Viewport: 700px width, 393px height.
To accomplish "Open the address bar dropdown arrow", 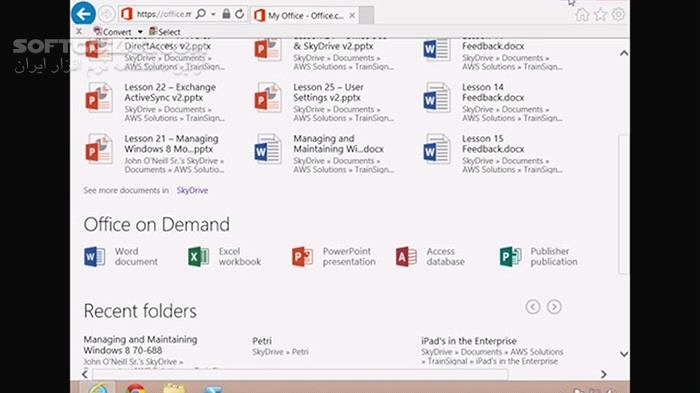I will (x=213, y=15).
